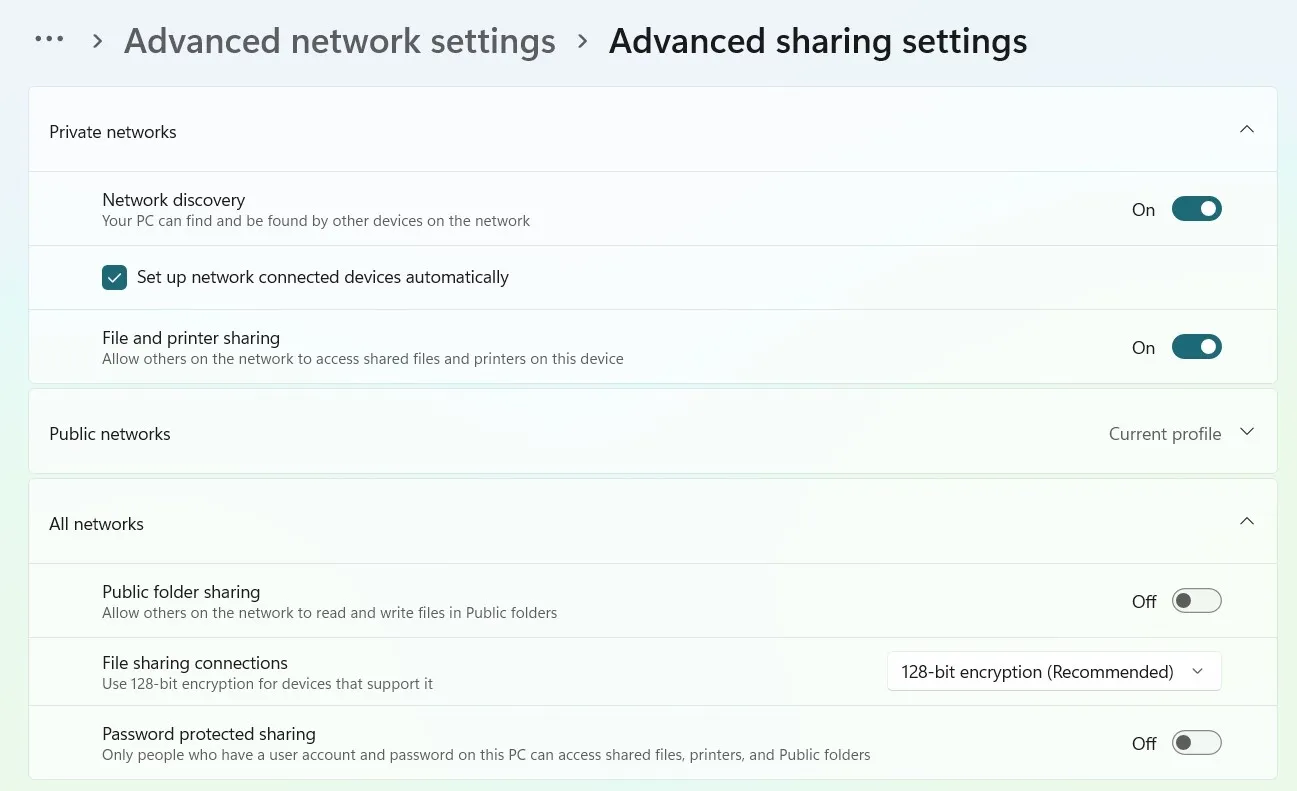Turn on Password protected sharing toggle
The image size is (1297, 791).
coord(1196,743)
